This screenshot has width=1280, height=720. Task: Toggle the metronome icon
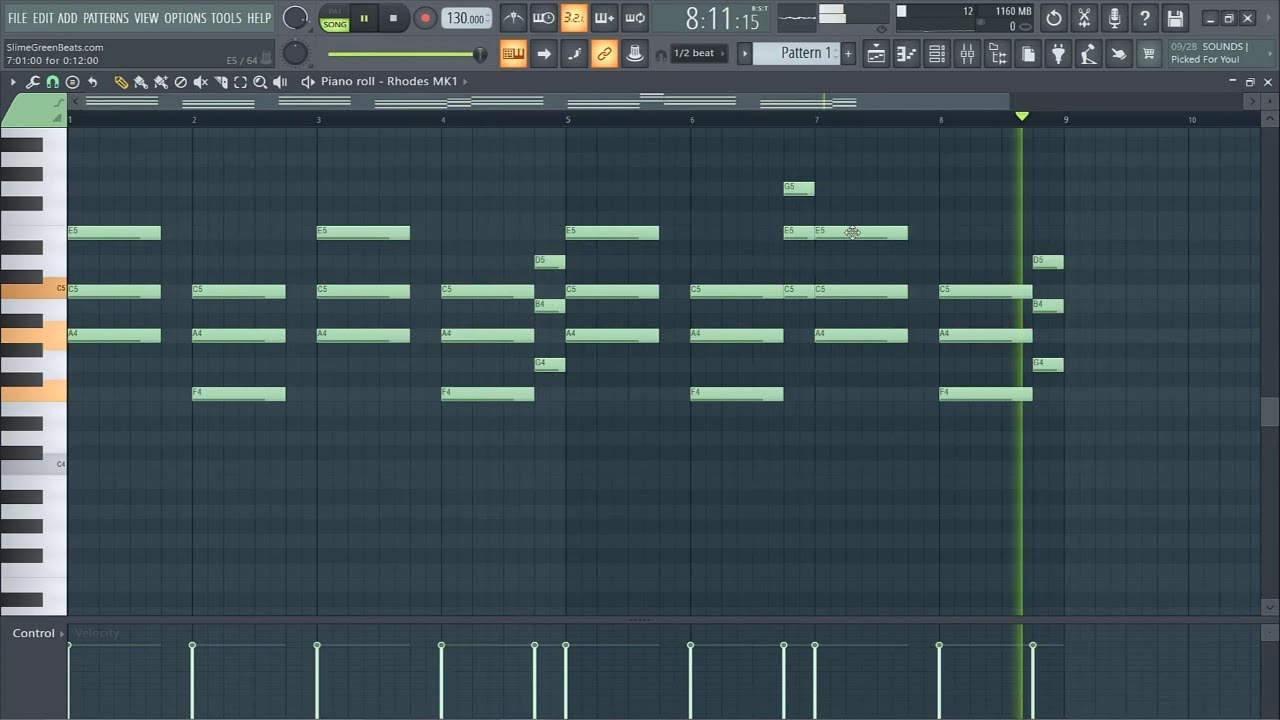coord(513,18)
